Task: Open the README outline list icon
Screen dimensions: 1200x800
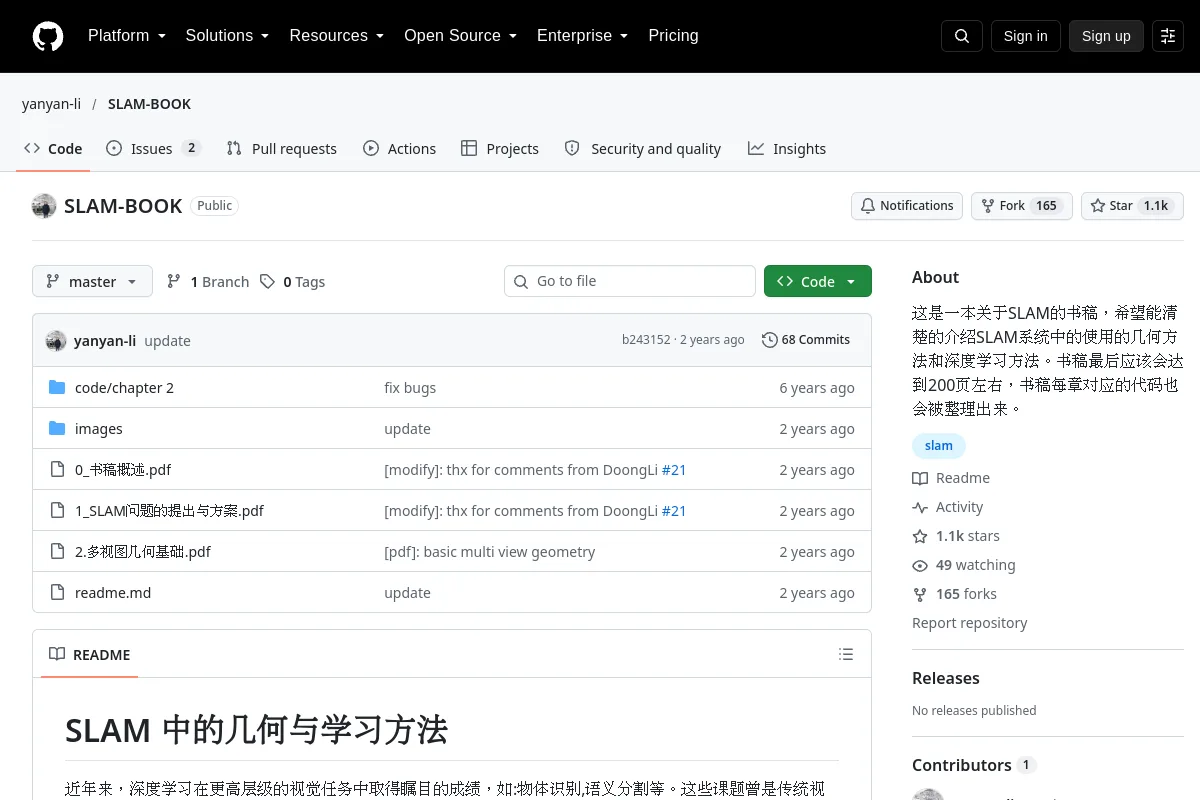Action: pos(846,654)
